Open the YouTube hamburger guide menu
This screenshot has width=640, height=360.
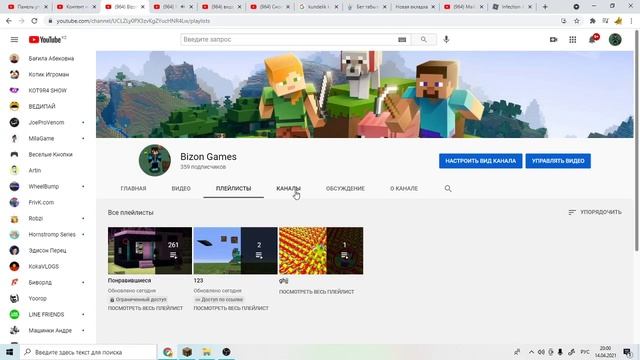pyautogui.click(x=14, y=40)
